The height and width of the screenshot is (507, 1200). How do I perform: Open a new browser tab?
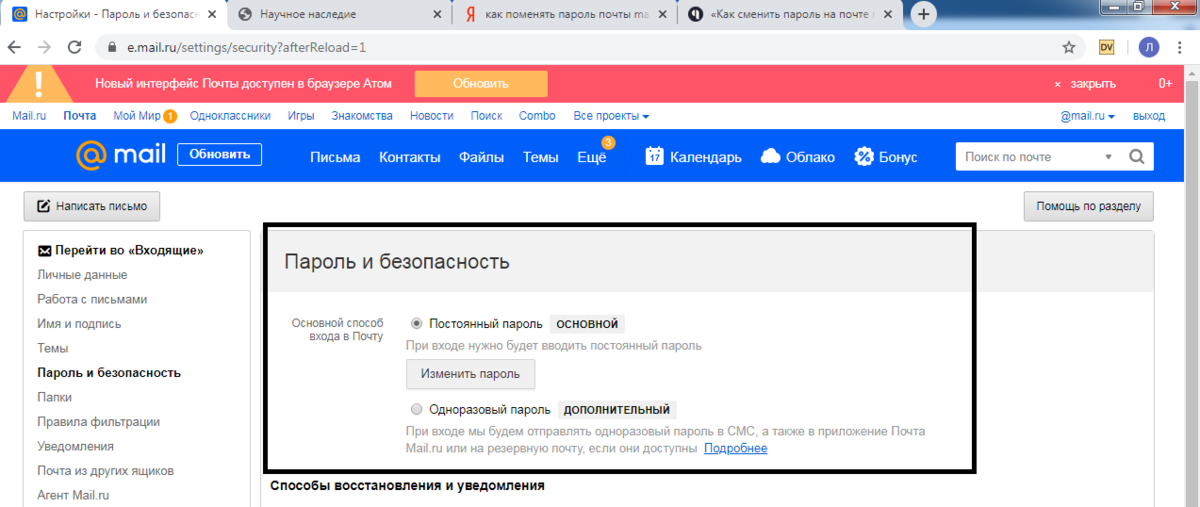click(x=924, y=14)
